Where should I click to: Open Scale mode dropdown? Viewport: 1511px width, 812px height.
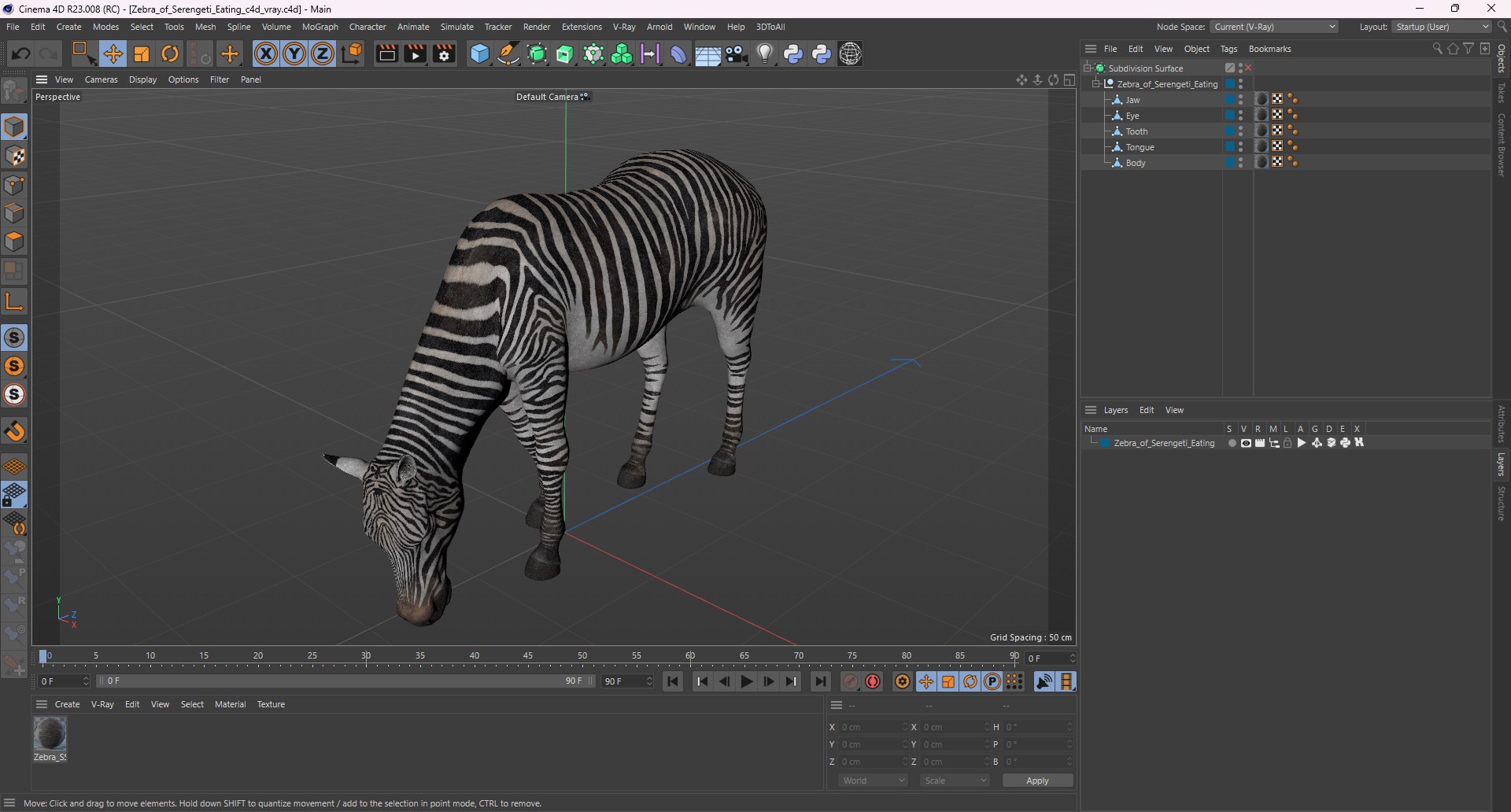[955, 781]
